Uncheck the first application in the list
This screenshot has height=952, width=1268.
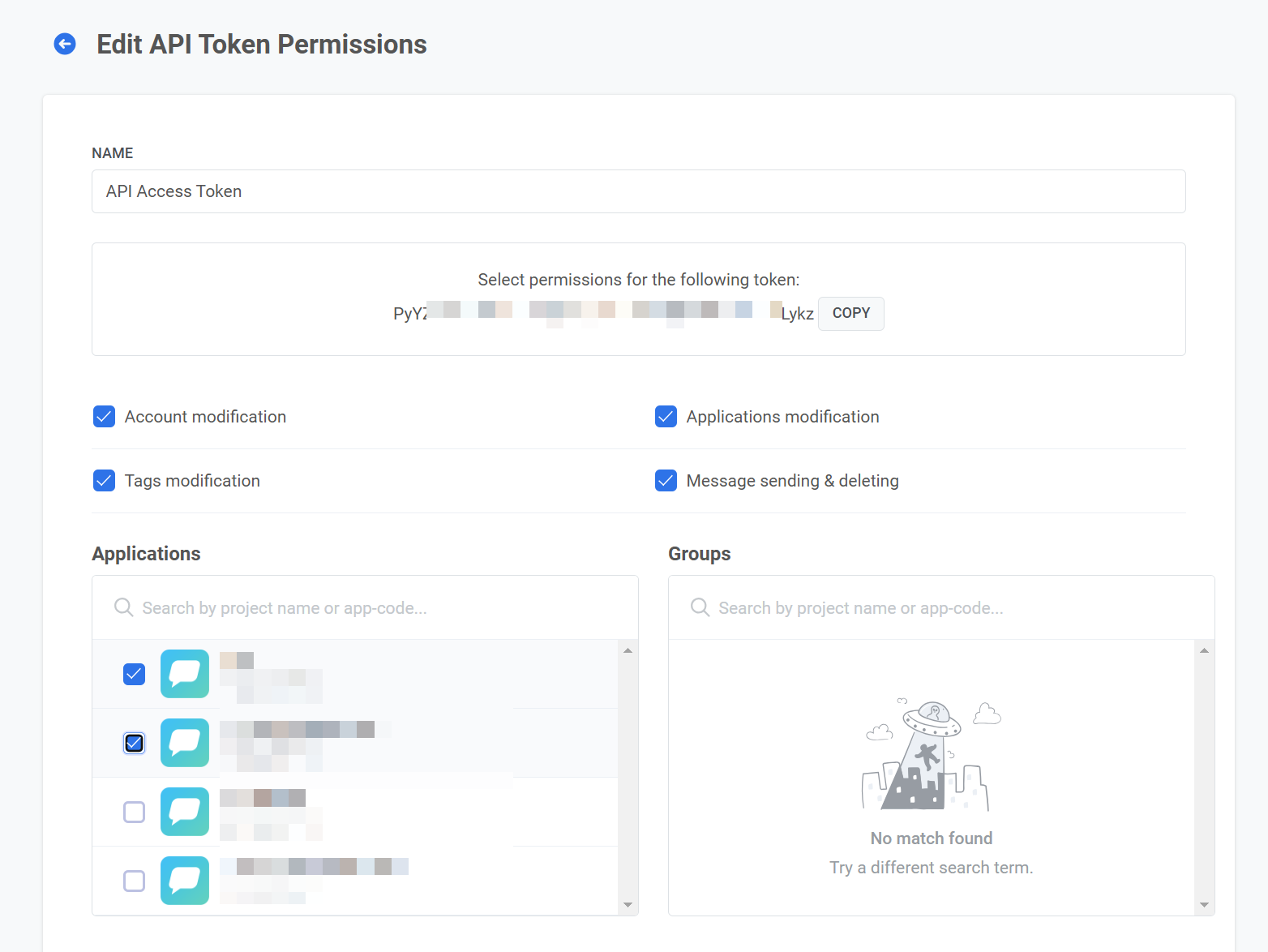pyautogui.click(x=134, y=674)
